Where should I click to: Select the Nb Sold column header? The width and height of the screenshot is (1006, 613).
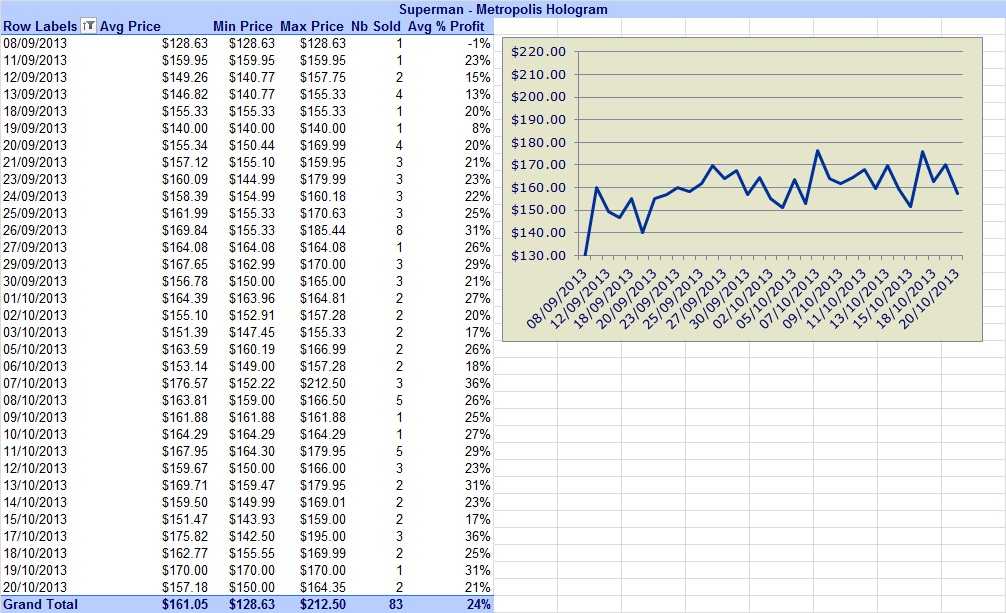[x=375, y=26]
